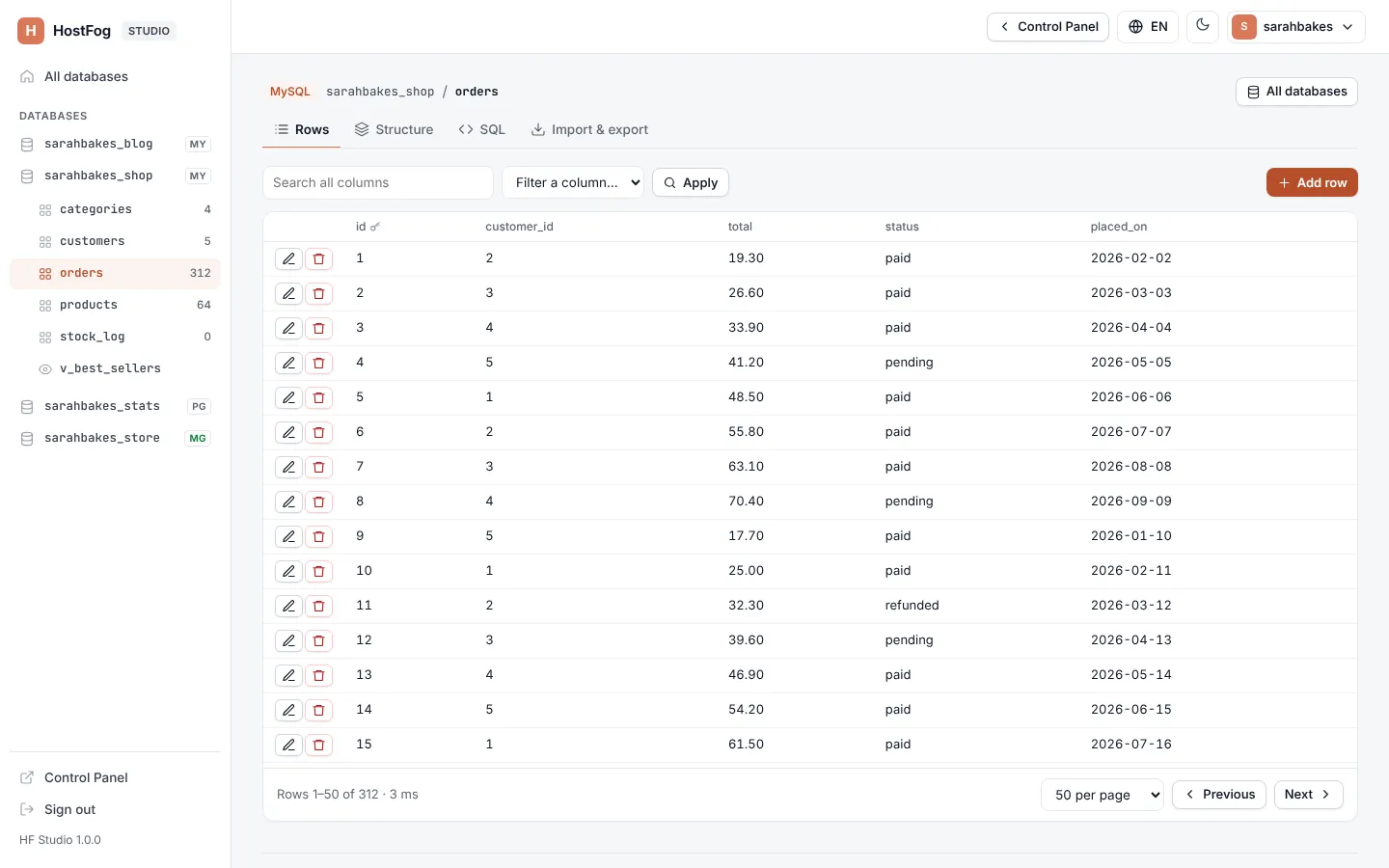Screen dimensions: 1389x868
Task: Delete the order row with id 13
Action: click(x=319, y=675)
